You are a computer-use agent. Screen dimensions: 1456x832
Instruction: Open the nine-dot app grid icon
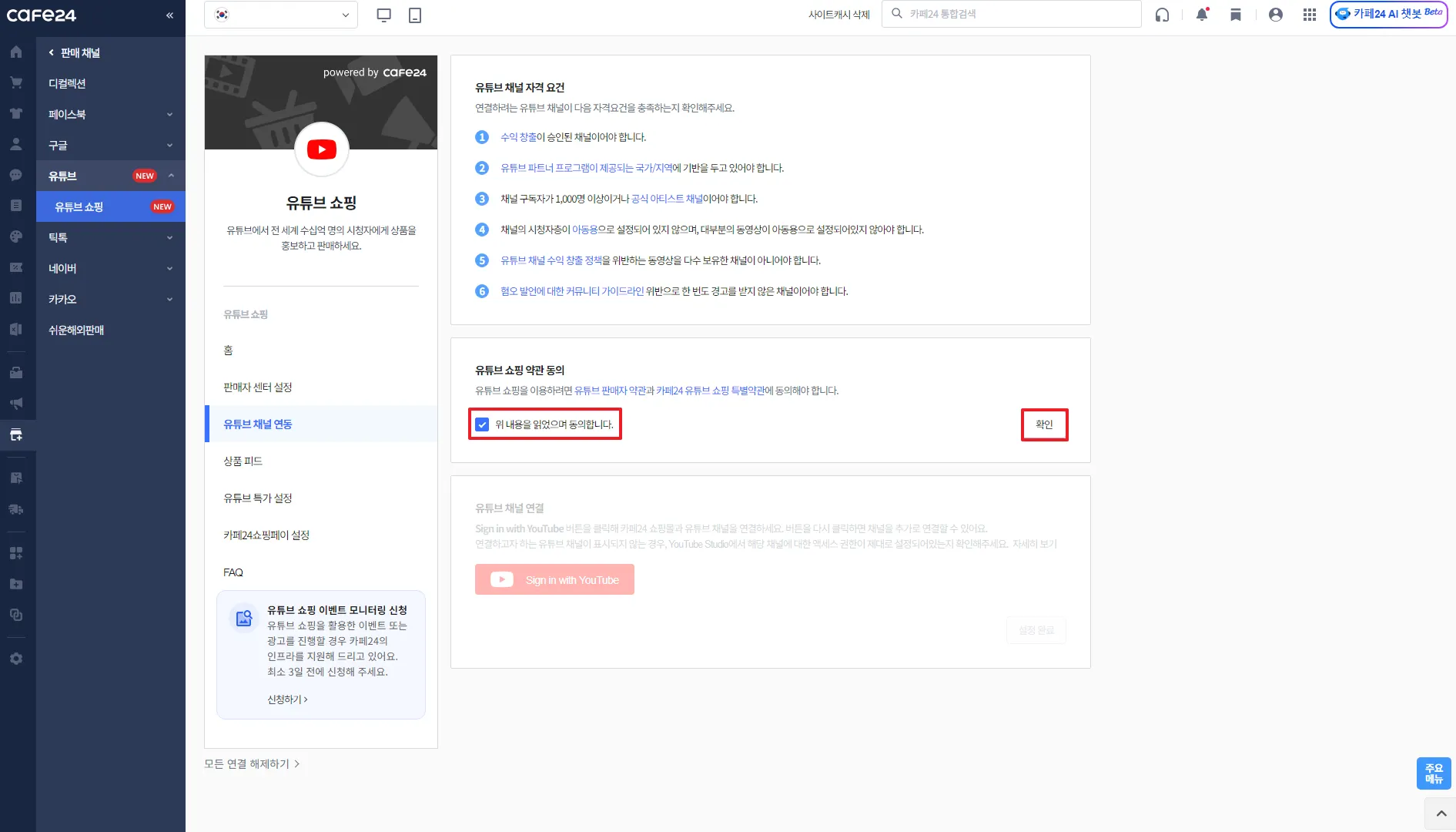(1310, 15)
